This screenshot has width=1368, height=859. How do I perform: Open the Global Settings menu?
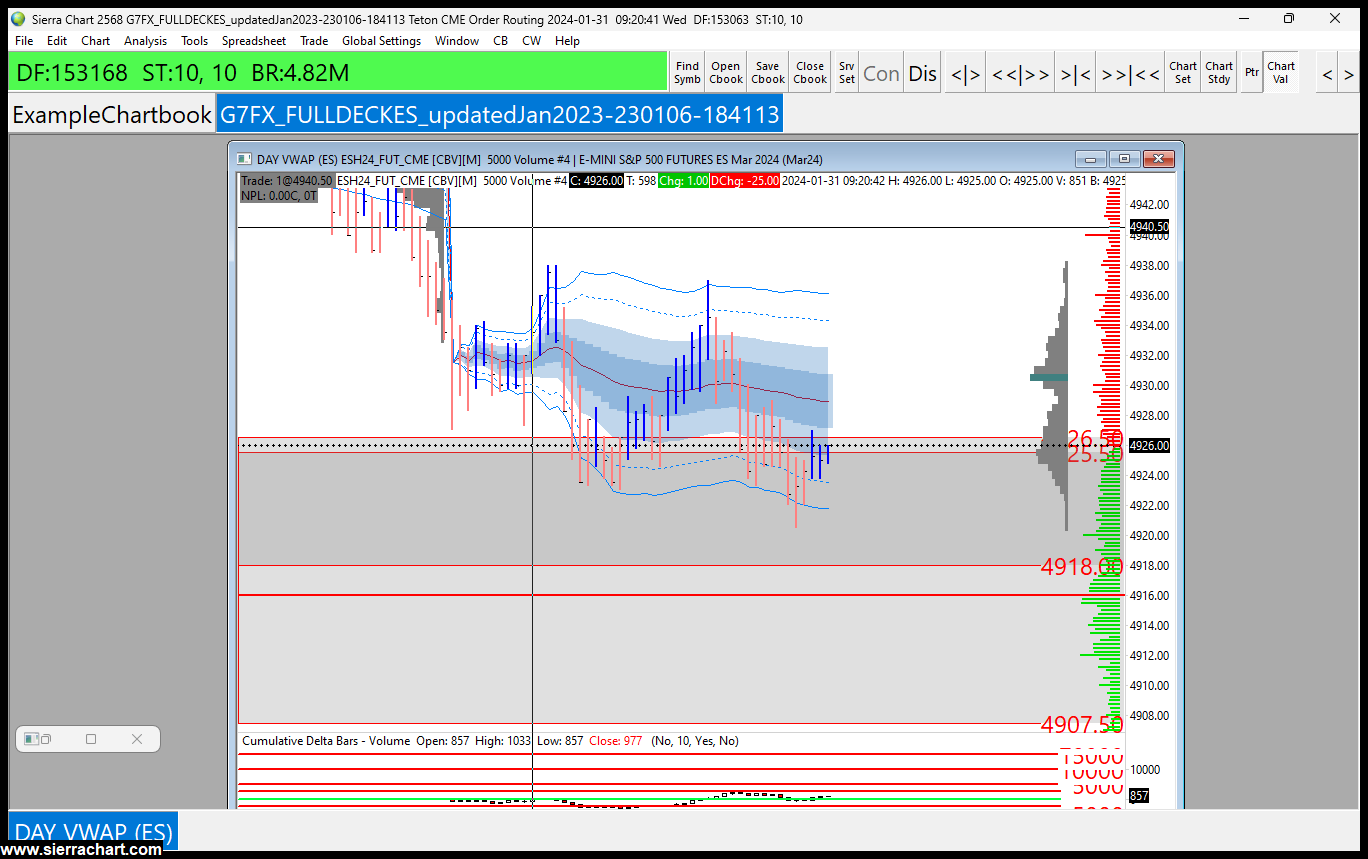382,41
